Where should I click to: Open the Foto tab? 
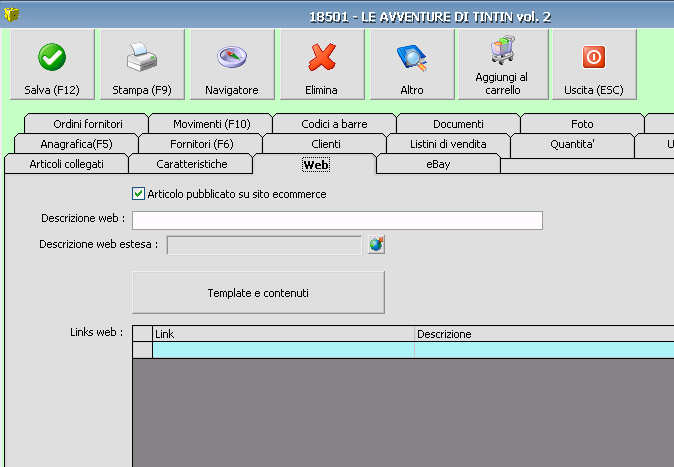582,124
